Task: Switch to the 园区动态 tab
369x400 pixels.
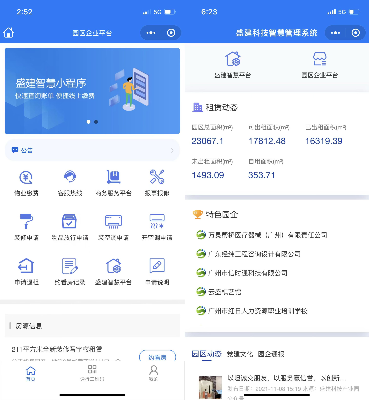Action: 206,354
